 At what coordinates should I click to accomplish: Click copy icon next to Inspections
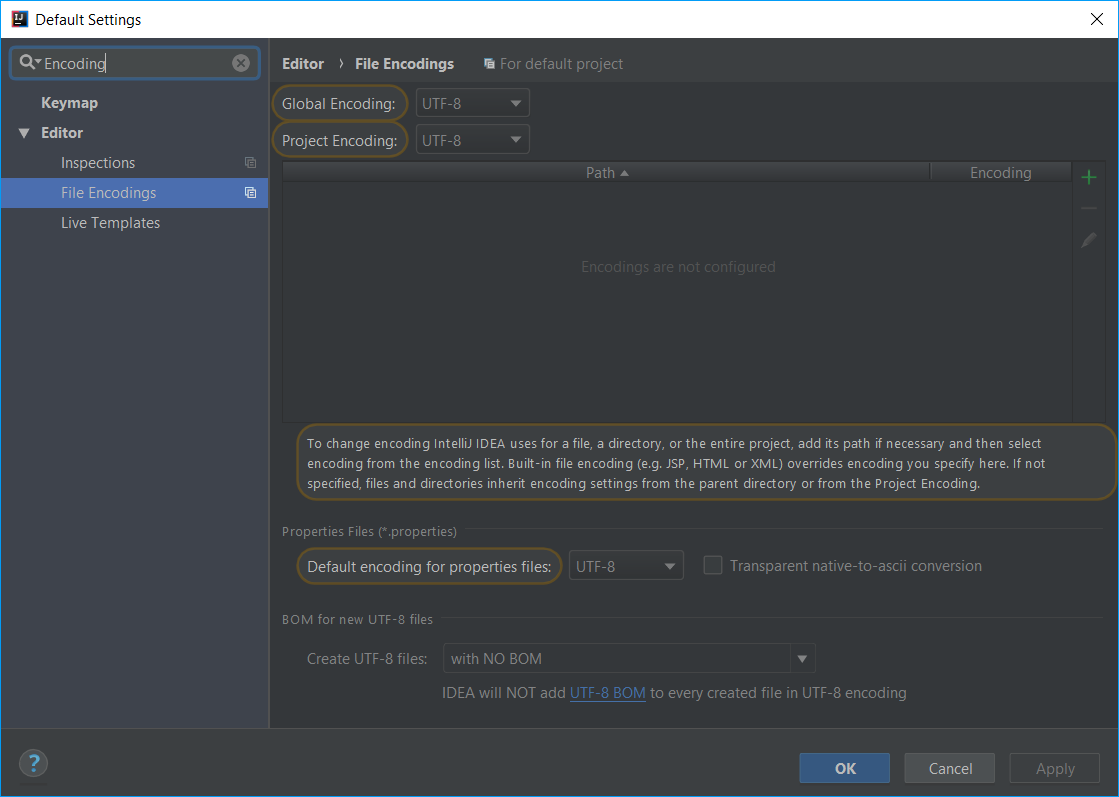[x=250, y=163]
